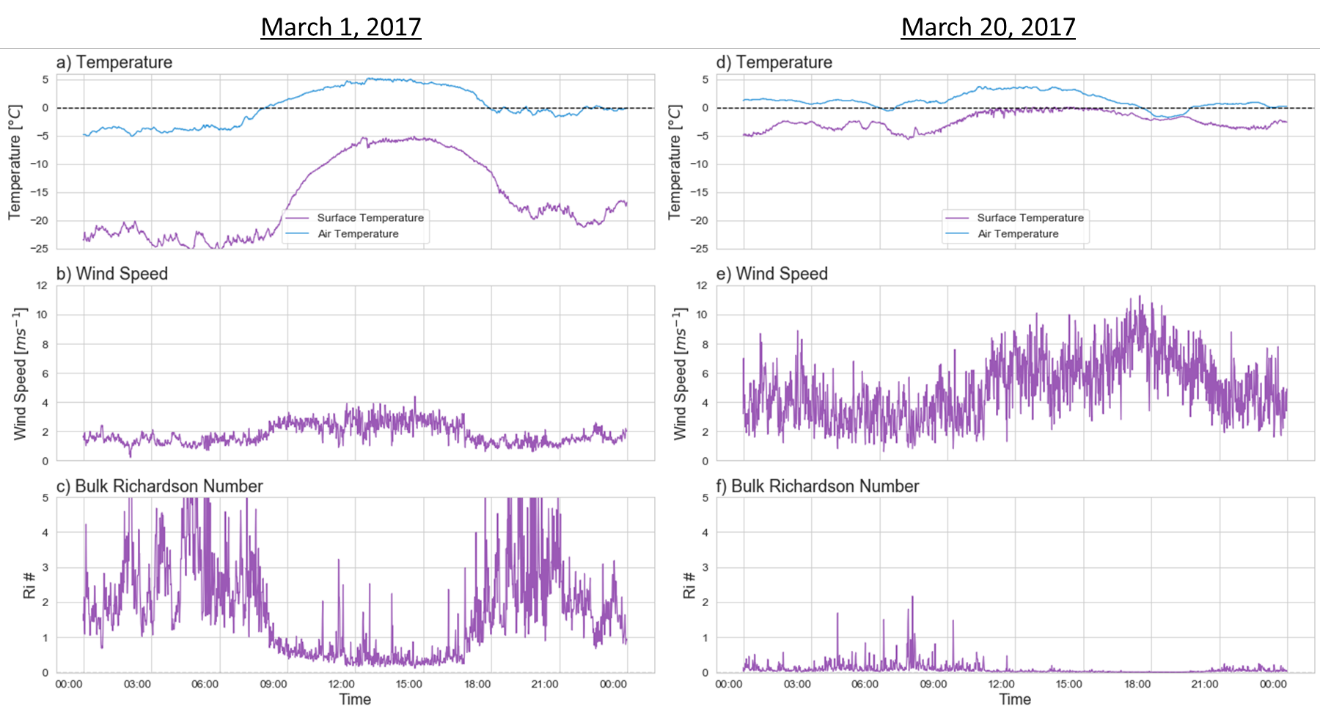The width and height of the screenshot is (1320, 714).
Task: Select the 'a) Temperature' panel title
Action: [x=114, y=62]
